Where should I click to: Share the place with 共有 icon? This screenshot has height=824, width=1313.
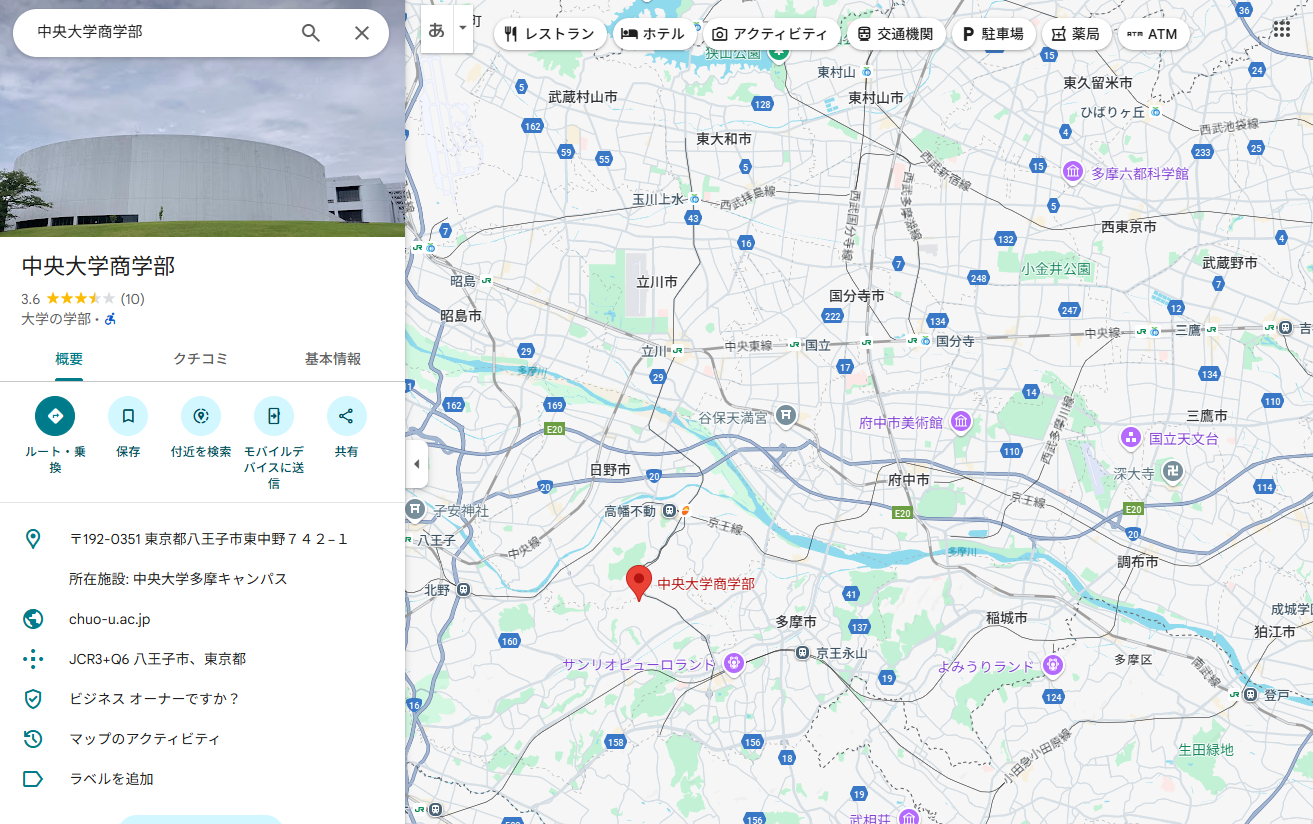tap(346, 416)
